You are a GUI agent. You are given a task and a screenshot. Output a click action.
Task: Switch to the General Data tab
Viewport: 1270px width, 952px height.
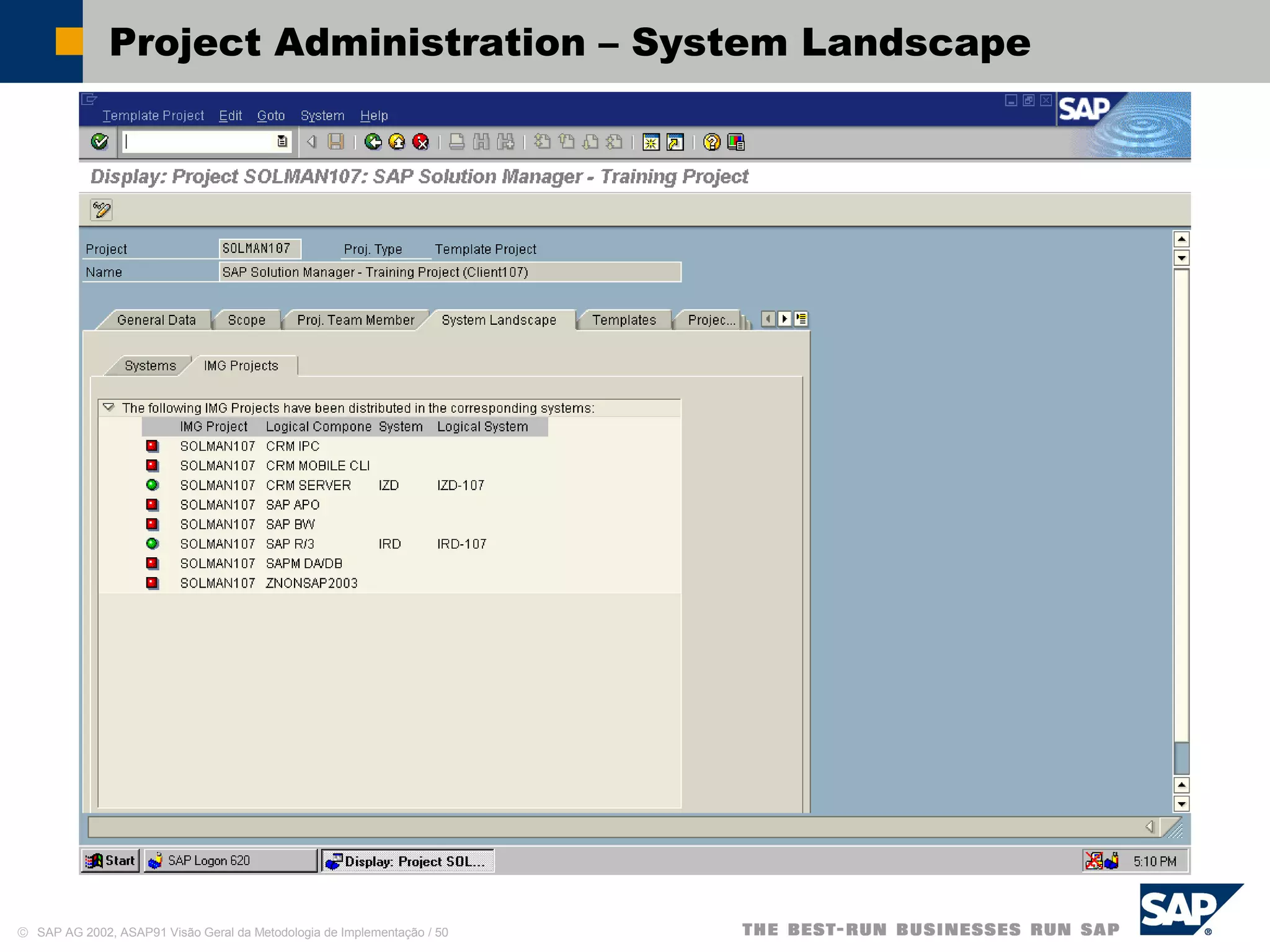(x=156, y=320)
